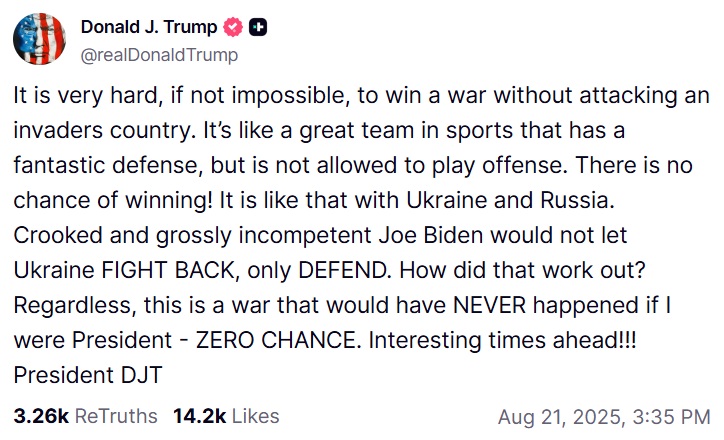Click the capitalized word NEVER
Viewport: 724px width, 440px height.
click(x=489, y=305)
